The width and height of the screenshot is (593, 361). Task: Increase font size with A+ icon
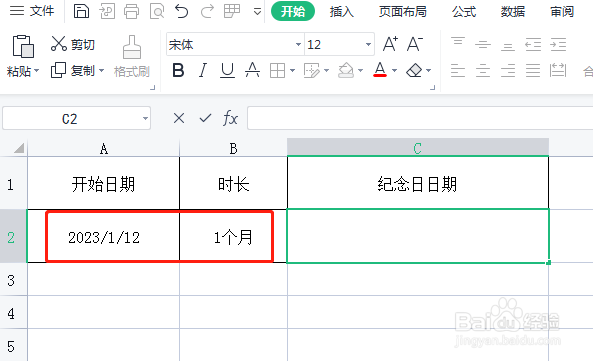[x=390, y=44]
